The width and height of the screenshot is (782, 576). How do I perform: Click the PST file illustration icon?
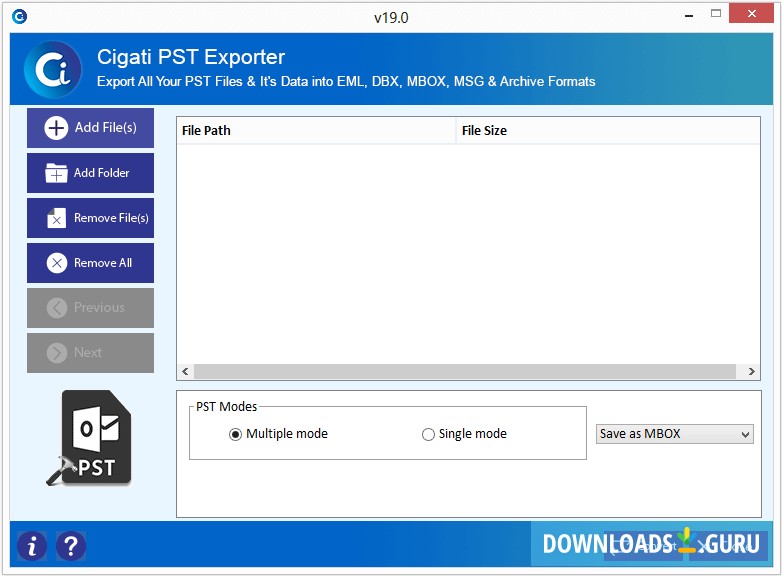pos(90,438)
